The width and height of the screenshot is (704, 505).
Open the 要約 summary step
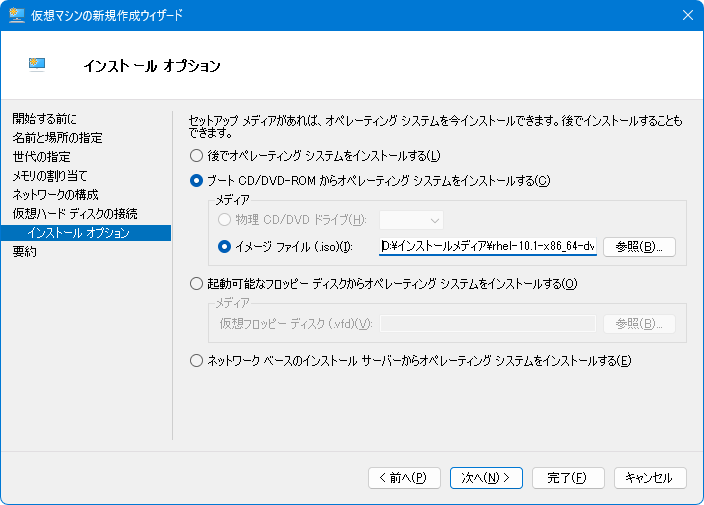point(25,252)
